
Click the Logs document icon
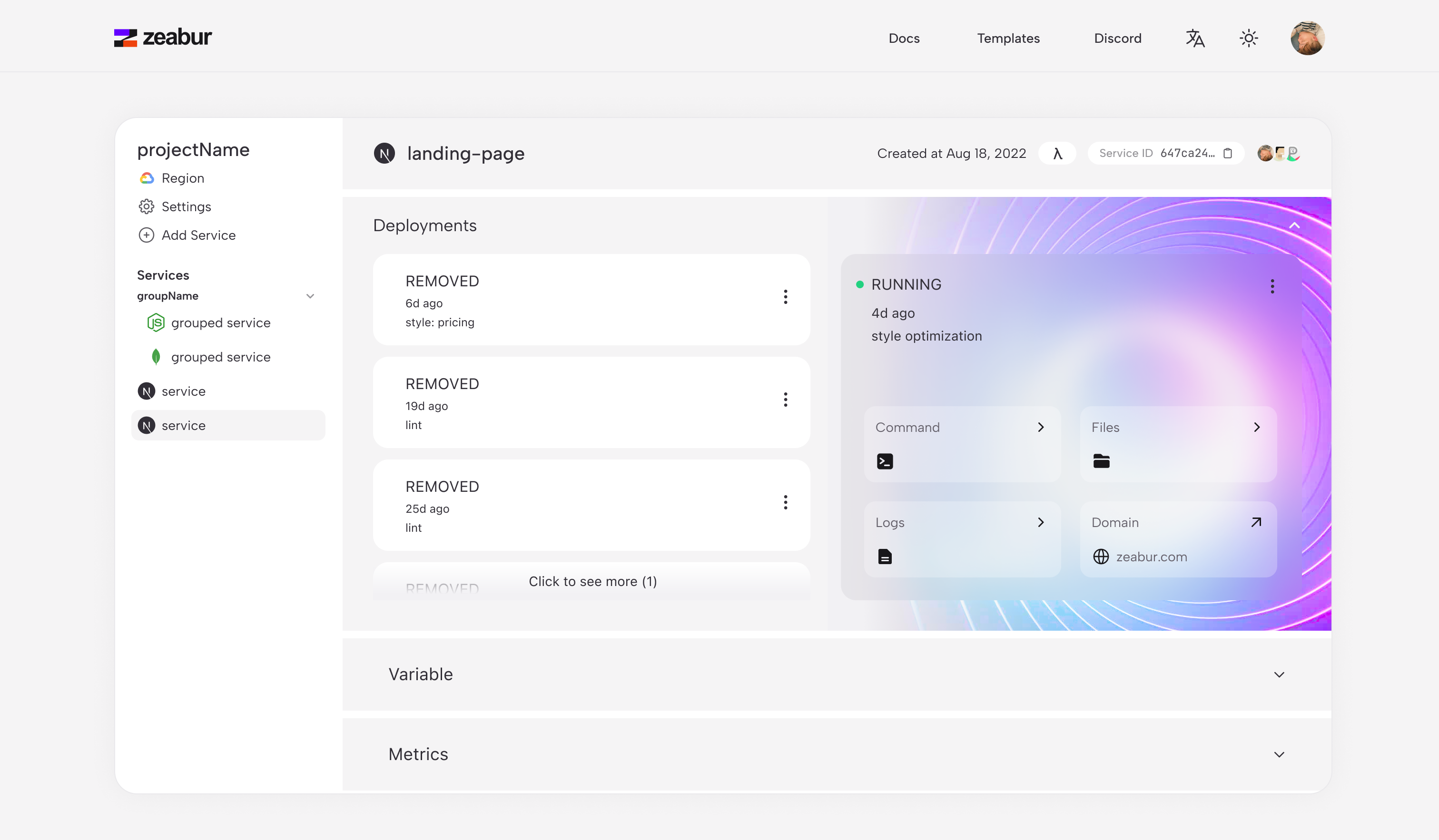tap(885, 557)
